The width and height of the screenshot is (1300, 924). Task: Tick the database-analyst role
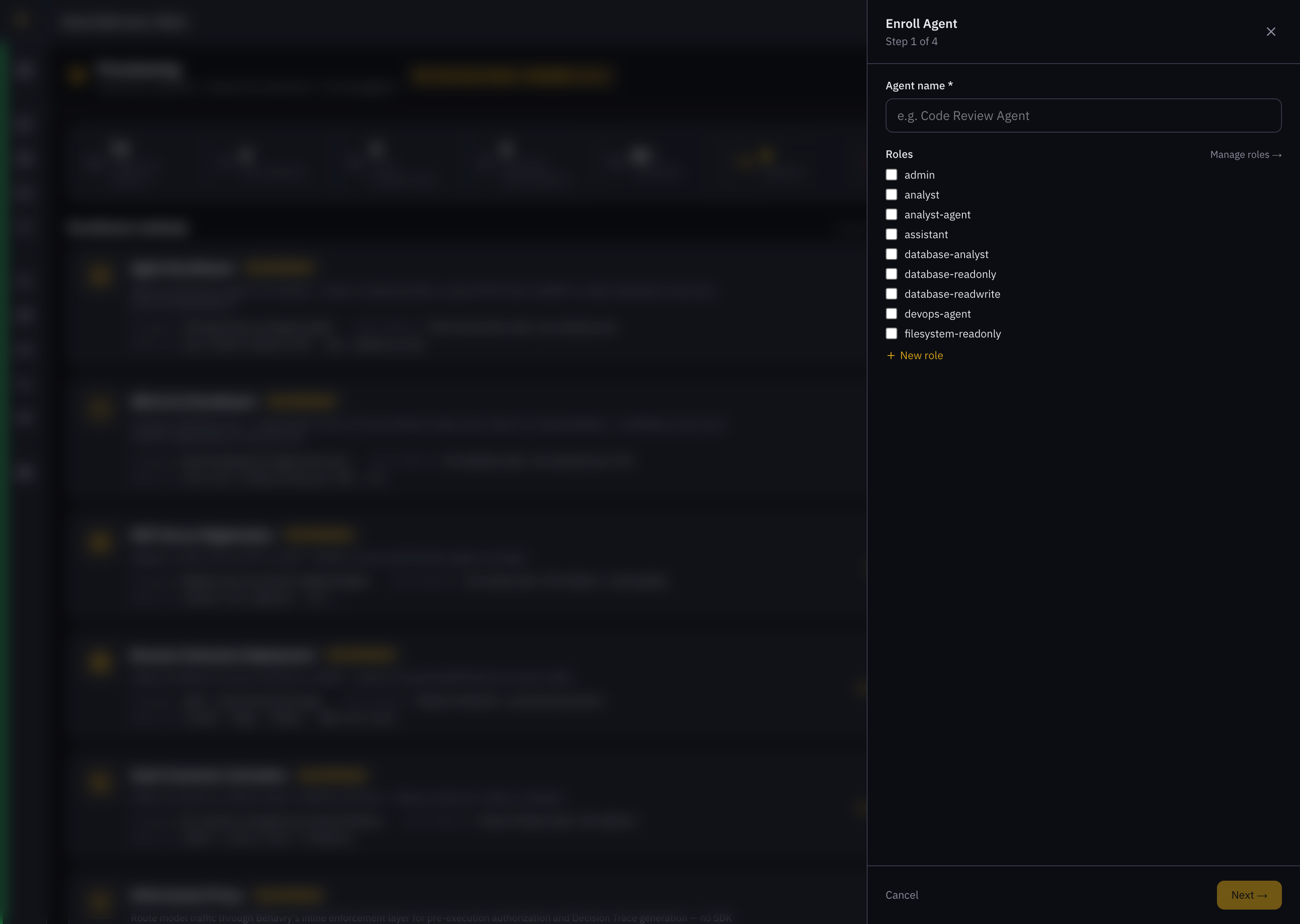pyautogui.click(x=891, y=254)
